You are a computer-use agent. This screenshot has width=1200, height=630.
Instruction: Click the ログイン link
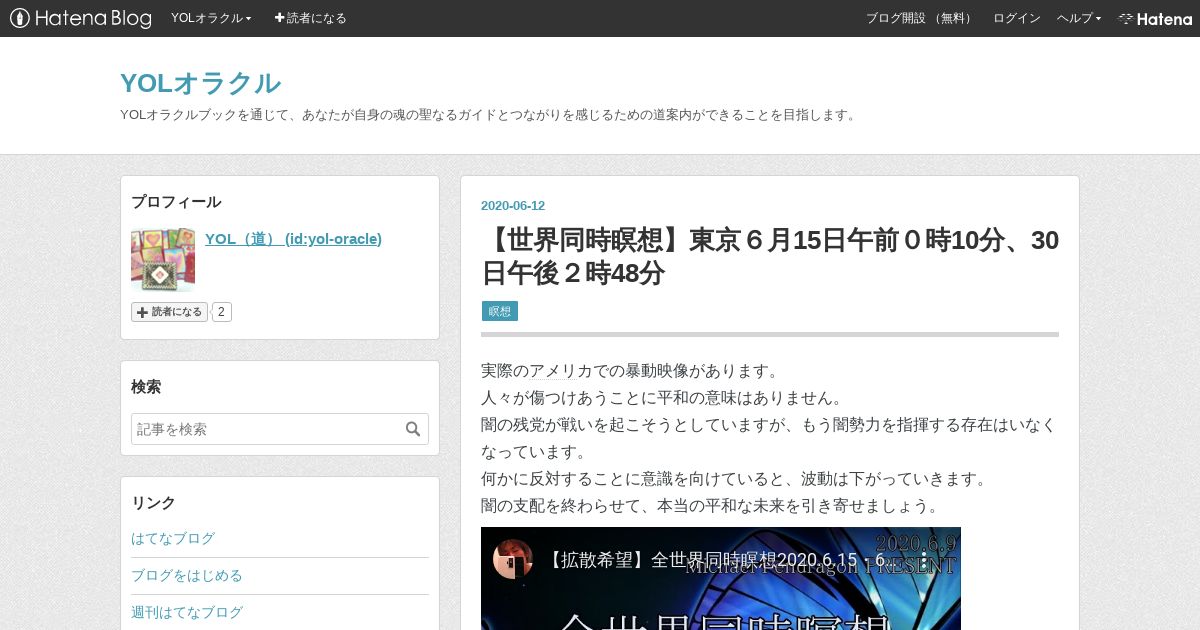coord(1017,18)
